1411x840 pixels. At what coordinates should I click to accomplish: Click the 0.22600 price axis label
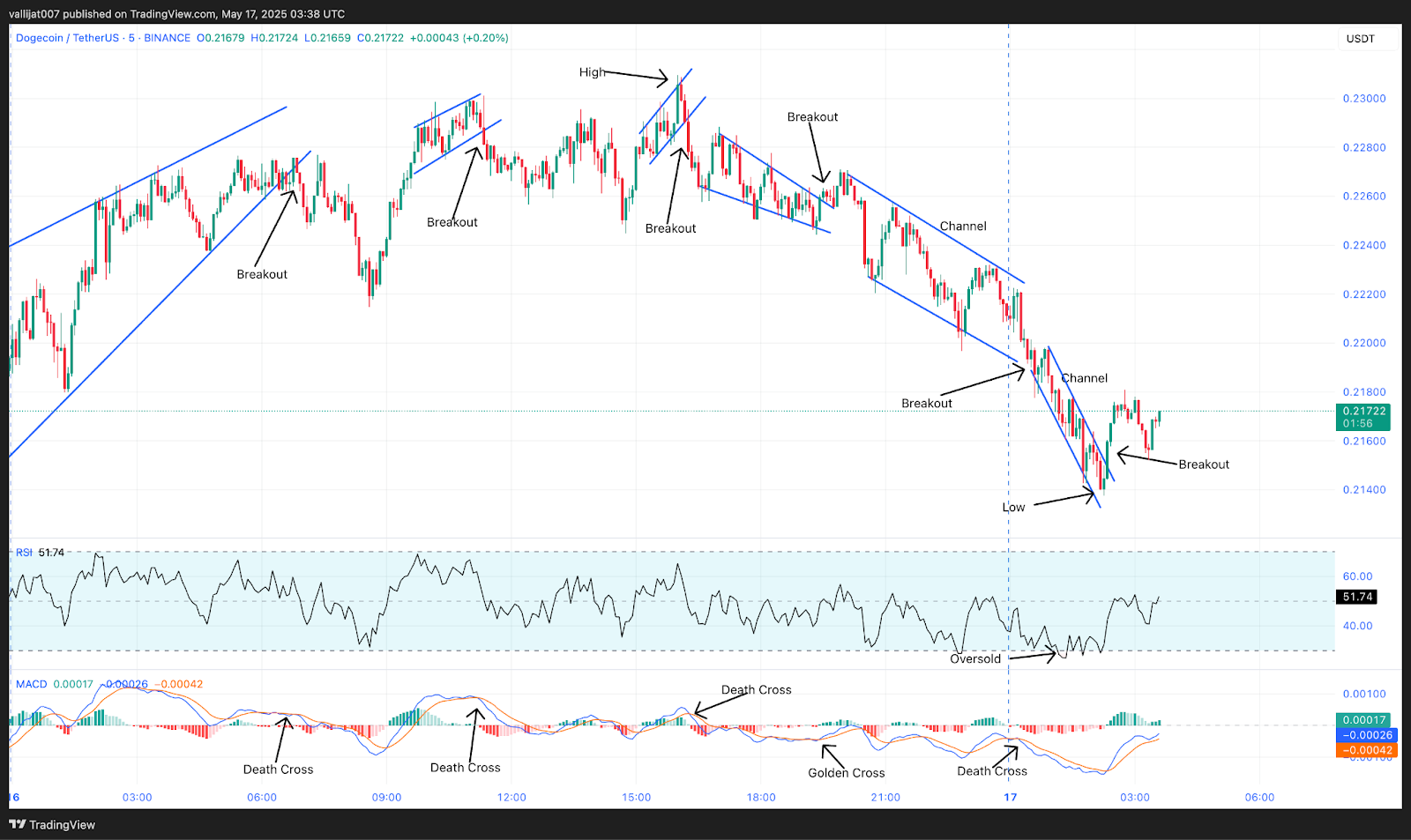[1364, 197]
